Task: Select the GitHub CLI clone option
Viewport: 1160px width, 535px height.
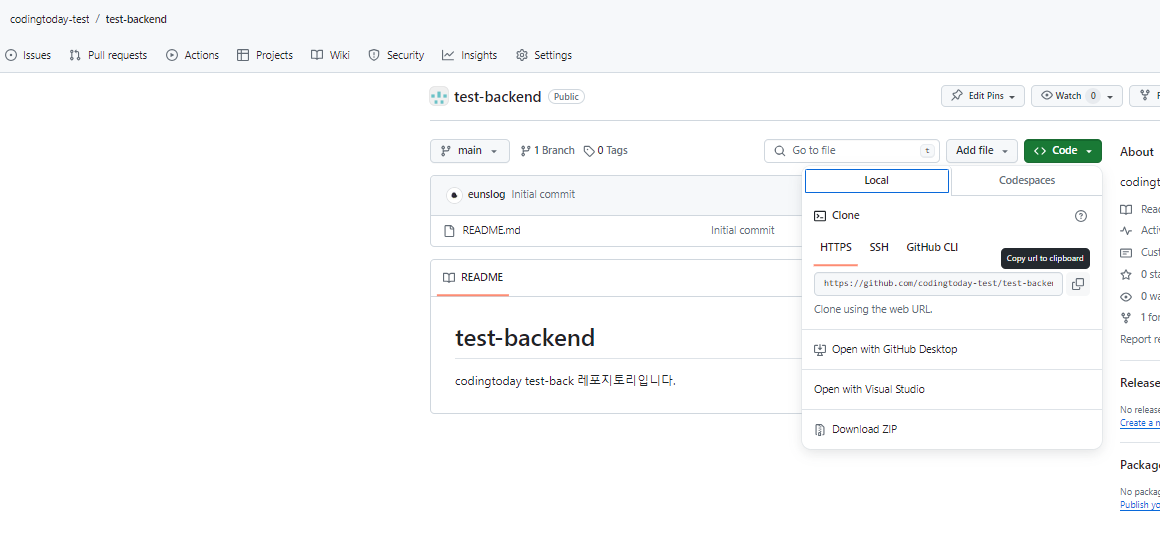Action: coord(932,247)
